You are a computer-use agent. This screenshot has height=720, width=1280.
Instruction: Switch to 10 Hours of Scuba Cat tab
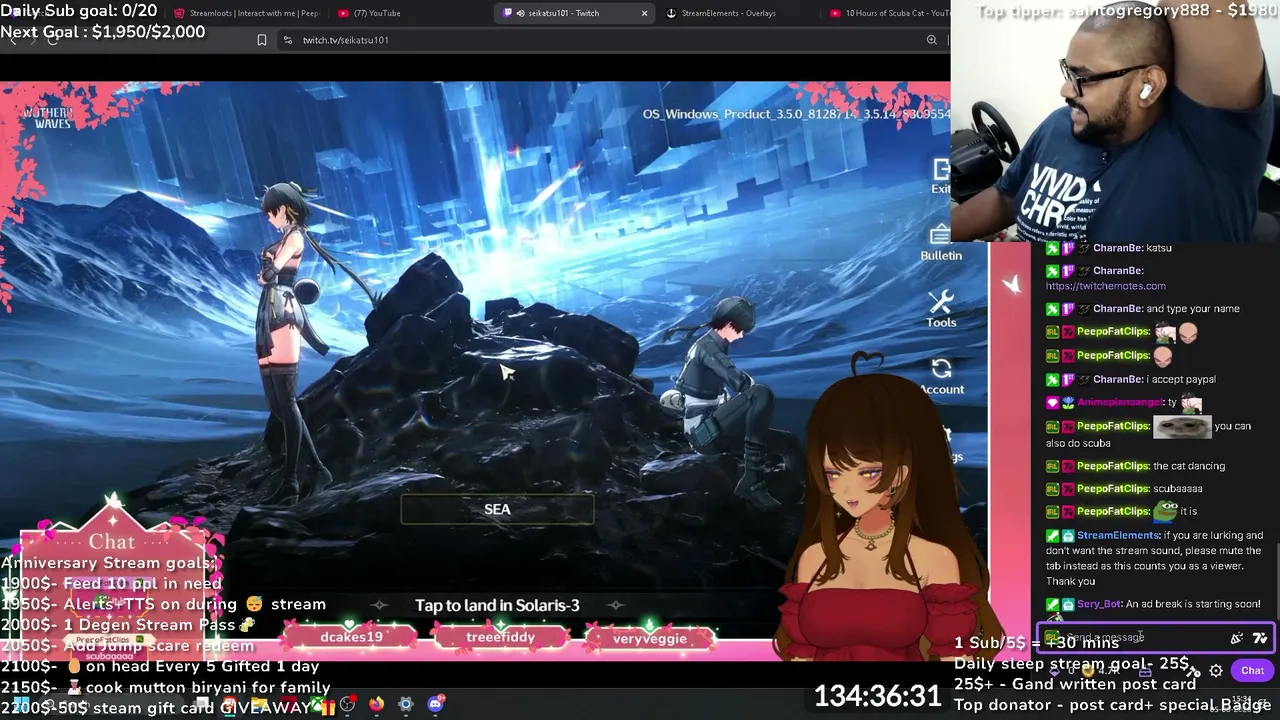coord(888,13)
